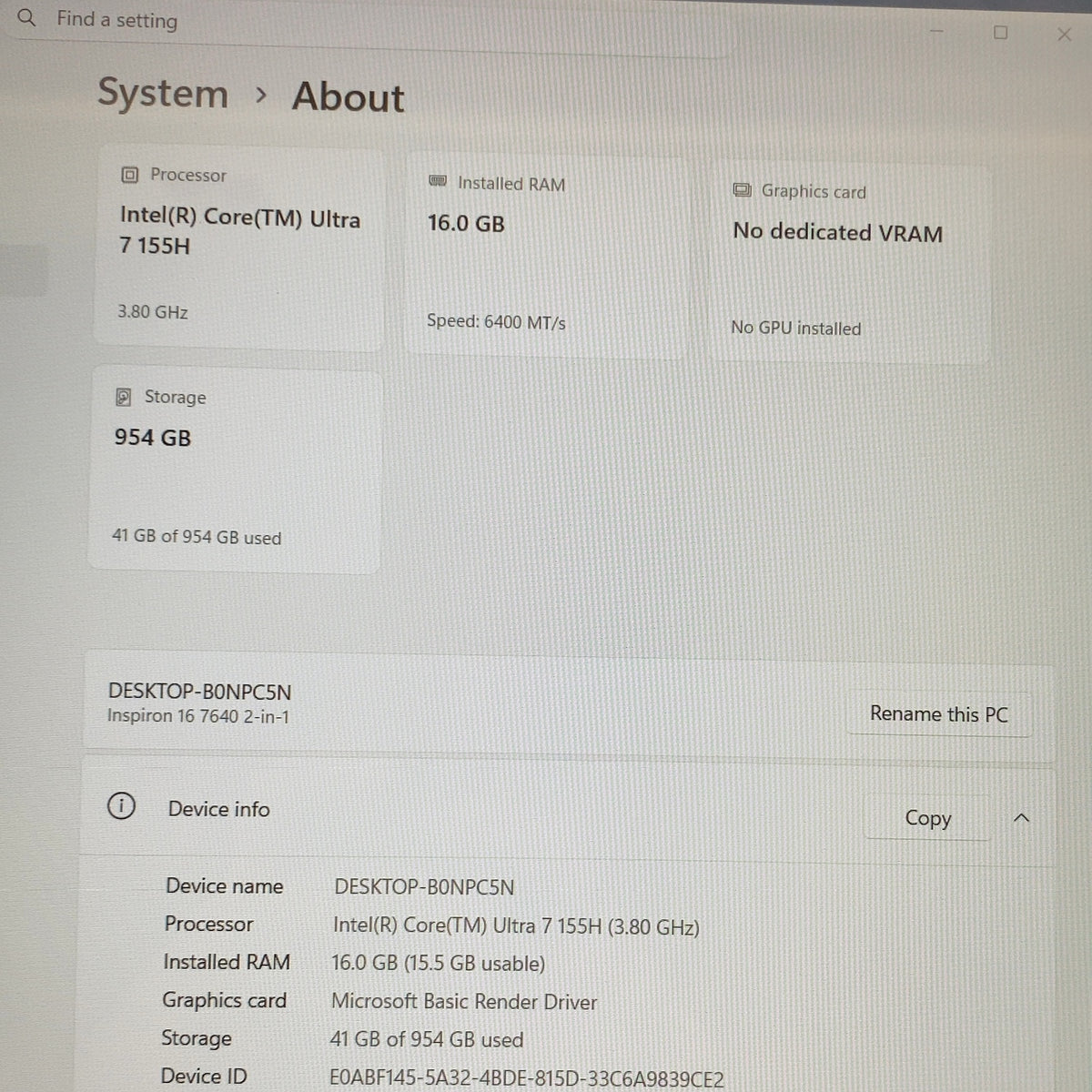Screen dimensions: 1092x1092
Task: Collapse the Device info section
Action: click(x=1022, y=819)
